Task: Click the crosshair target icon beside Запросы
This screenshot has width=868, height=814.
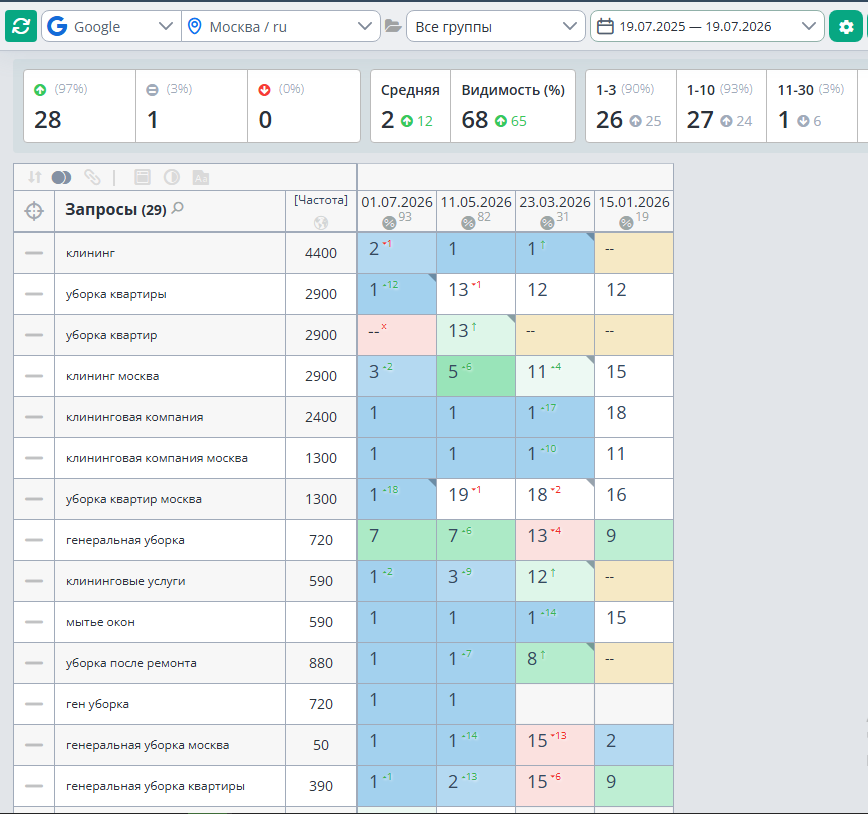Action: (x=34, y=211)
